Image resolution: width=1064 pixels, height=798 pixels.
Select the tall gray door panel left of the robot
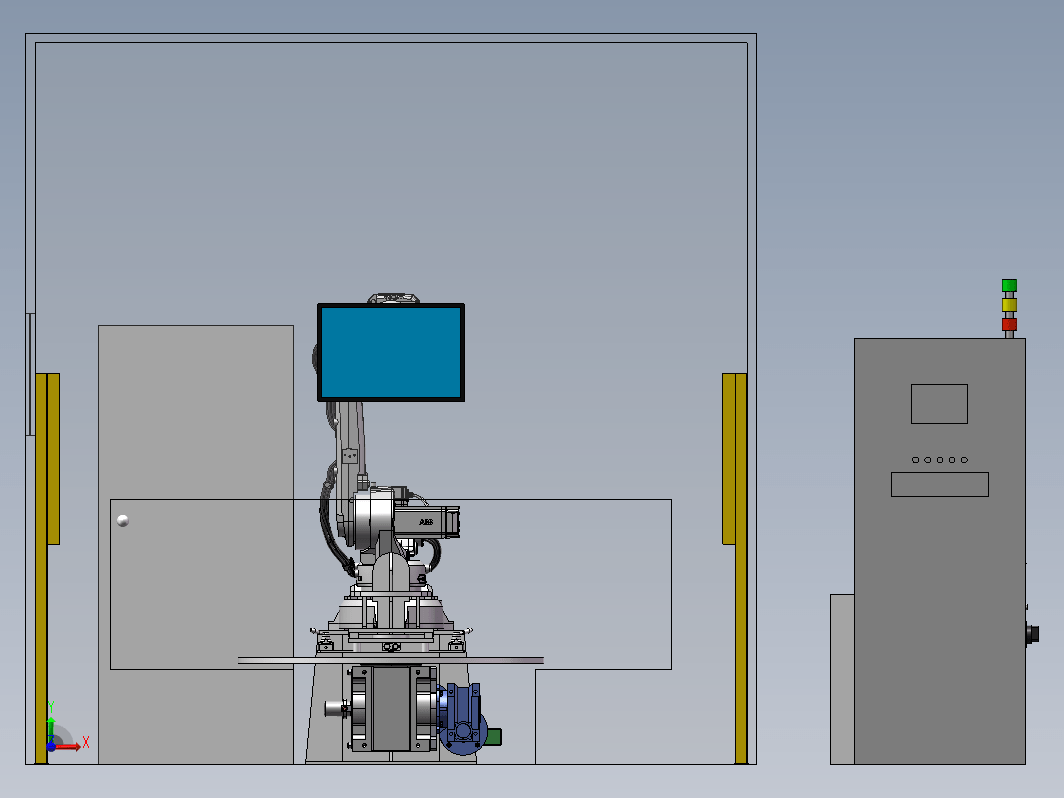[196, 545]
